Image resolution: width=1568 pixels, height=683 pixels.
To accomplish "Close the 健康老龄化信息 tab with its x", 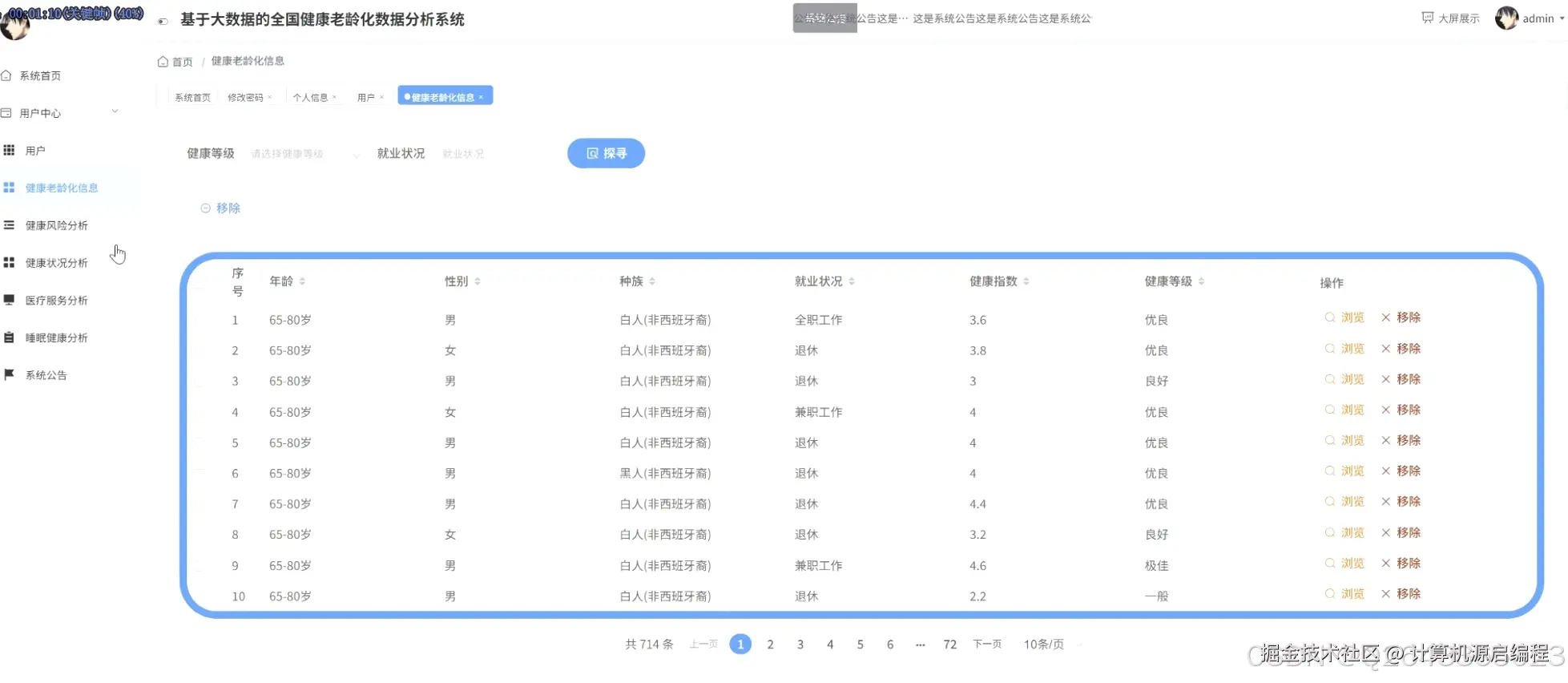I will [x=481, y=97].
